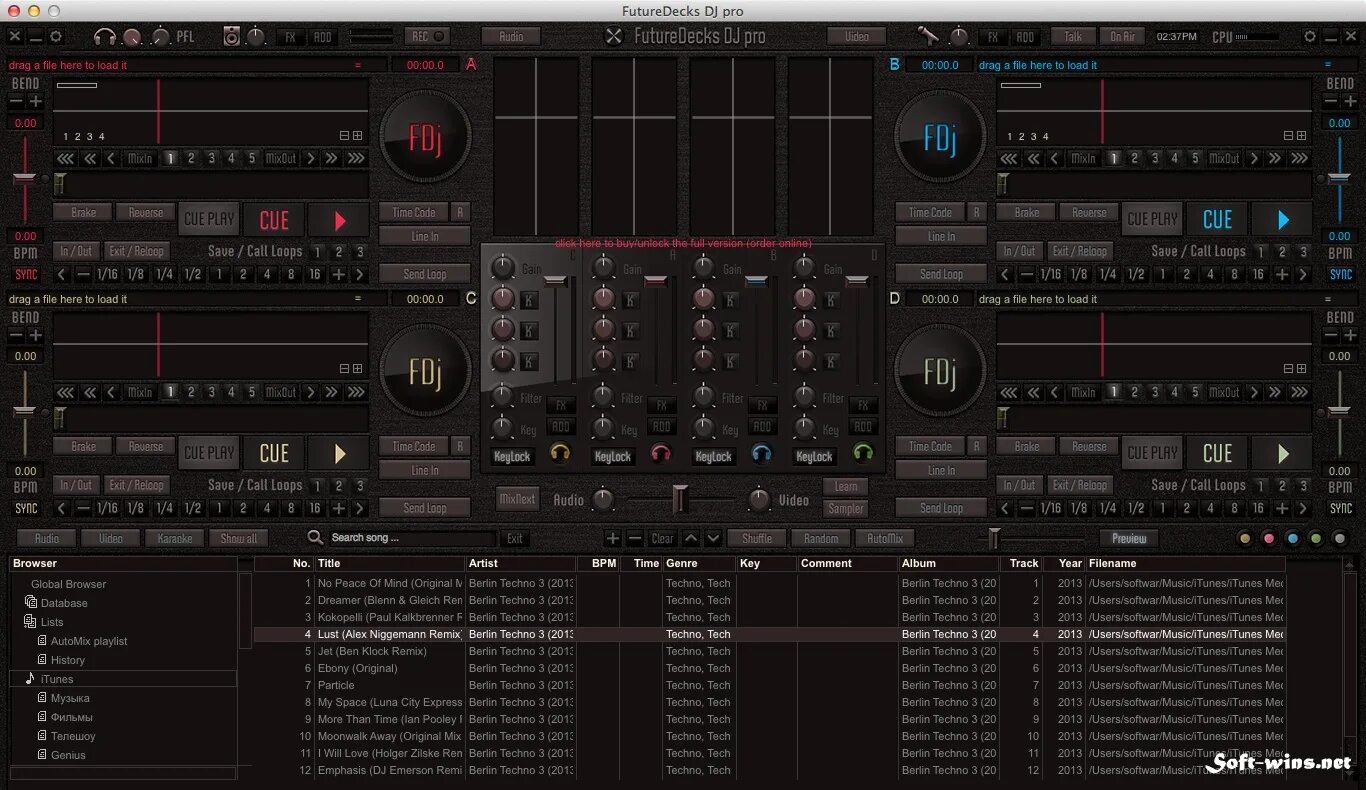Viewport: 1366px width, 790px height.
Task: Switch to Video tab above center panel
Action: tap(857, 36)
